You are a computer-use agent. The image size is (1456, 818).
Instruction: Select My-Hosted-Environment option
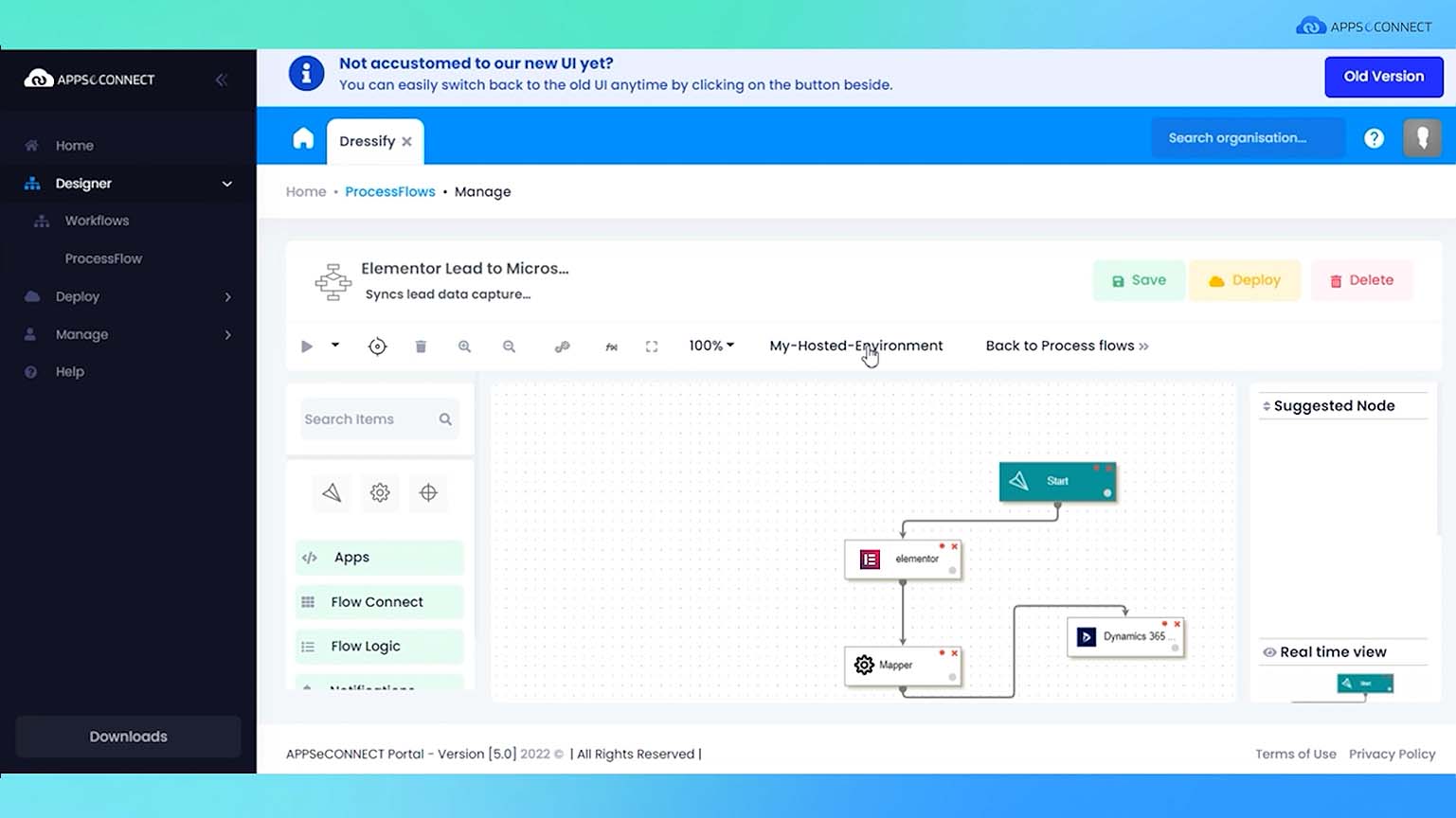tap(856, 346)
